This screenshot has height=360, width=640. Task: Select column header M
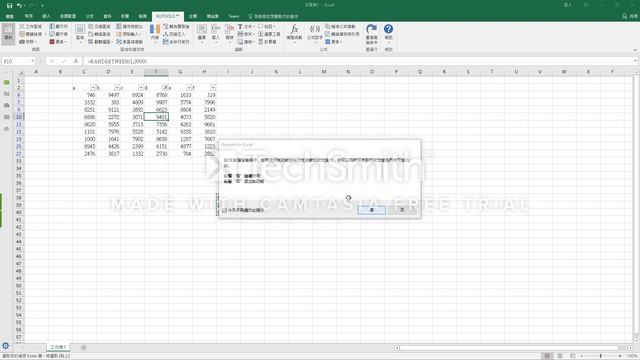(x=324, y=72)
